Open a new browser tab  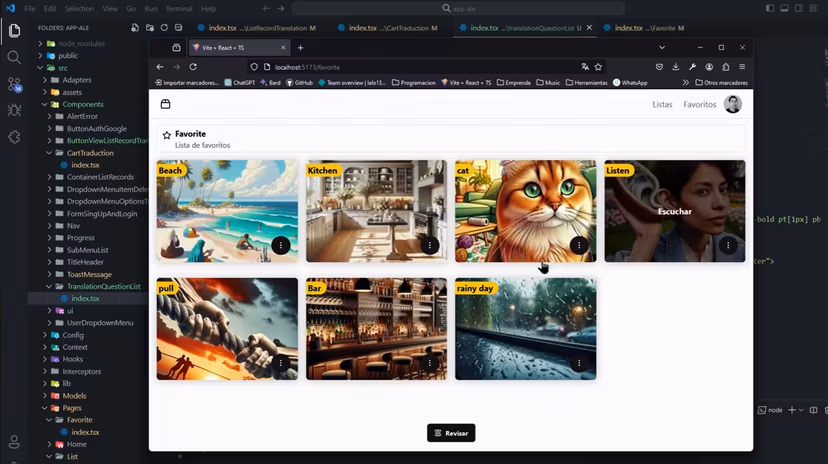300,48
